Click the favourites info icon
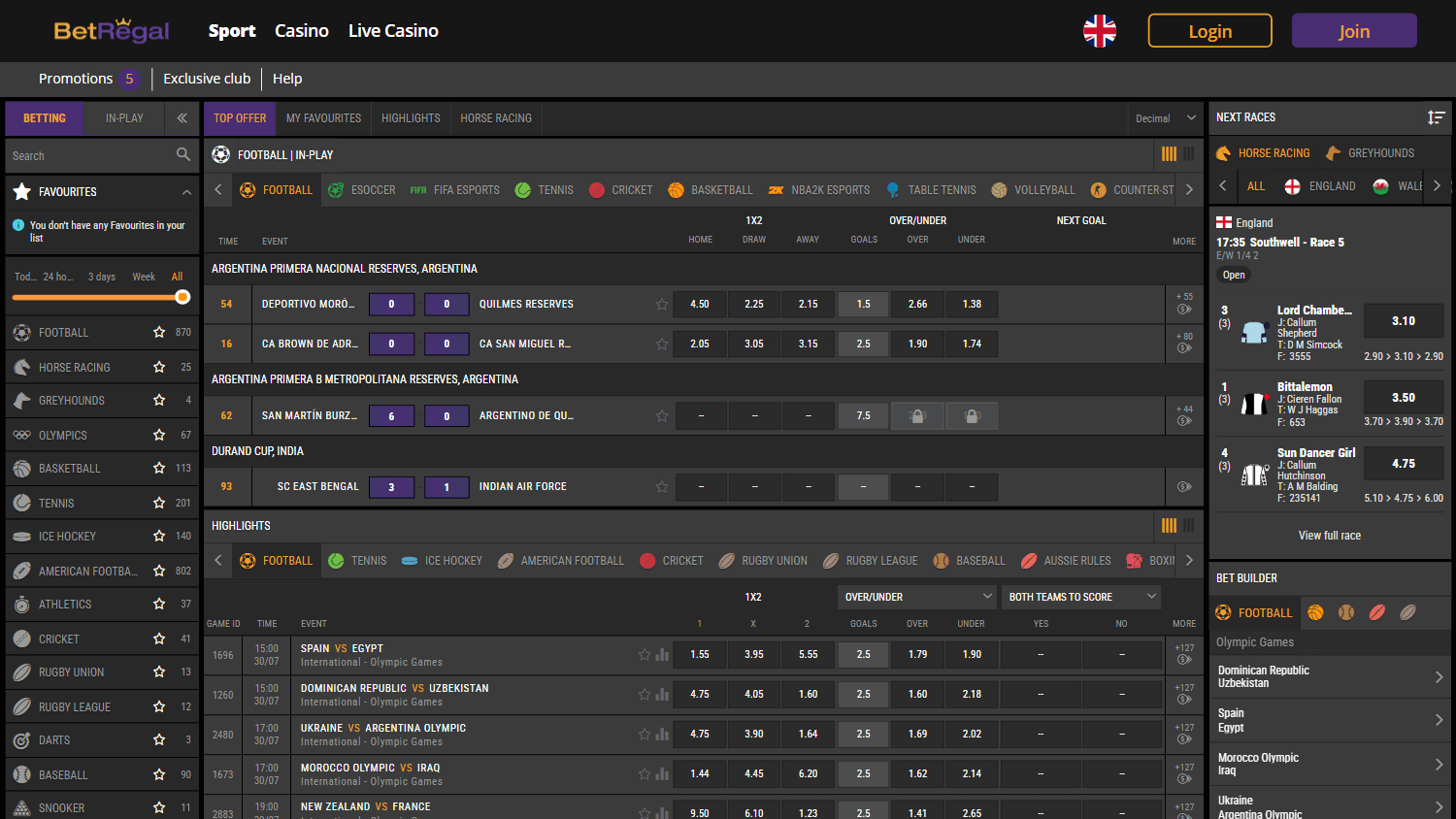This screenshot has width=1456, height=819. [18, 225]
